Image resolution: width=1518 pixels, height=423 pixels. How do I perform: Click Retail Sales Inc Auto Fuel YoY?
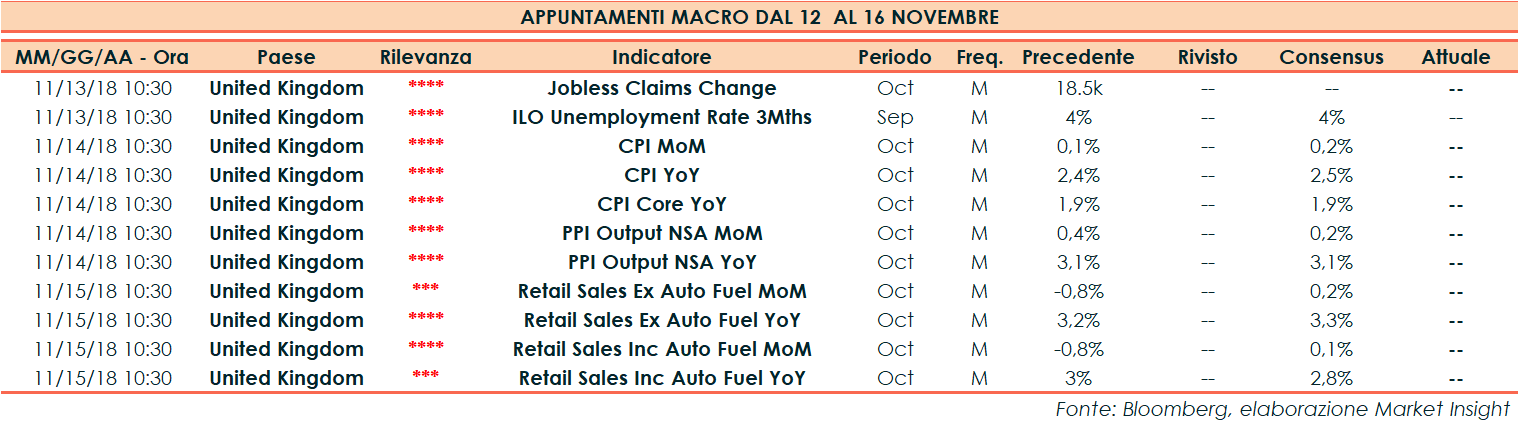point(662,379)
